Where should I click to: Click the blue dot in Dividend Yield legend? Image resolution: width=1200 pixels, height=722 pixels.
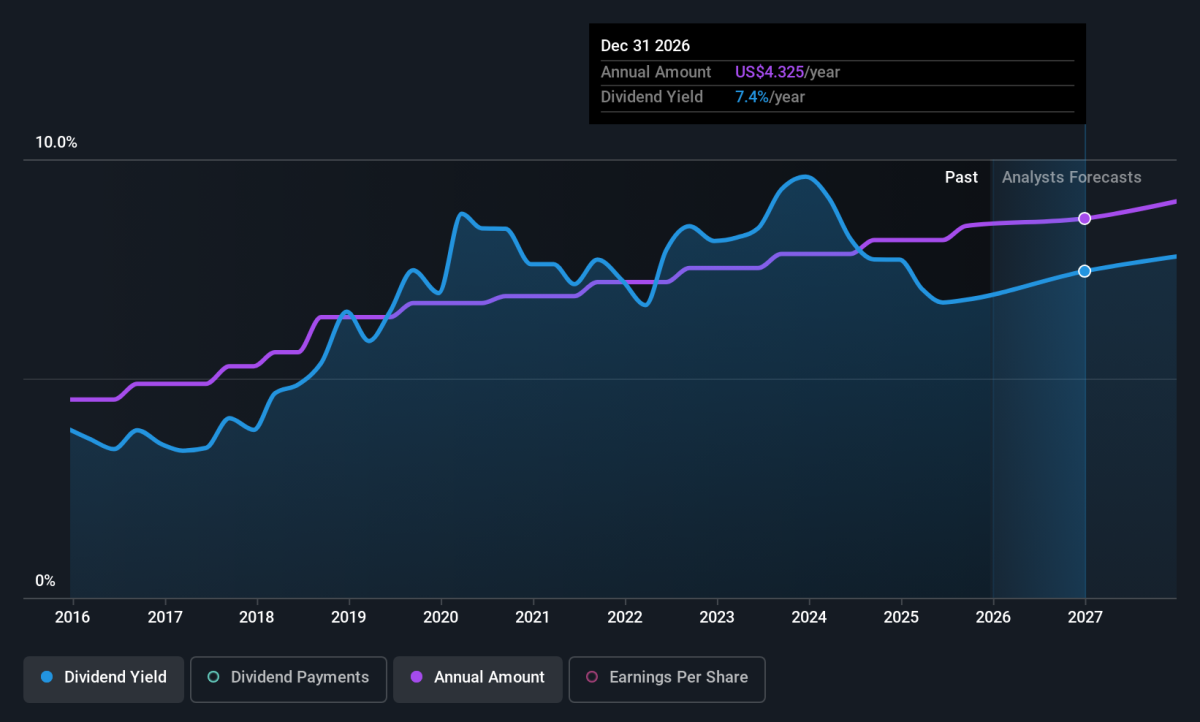click(x=47, y=678)
